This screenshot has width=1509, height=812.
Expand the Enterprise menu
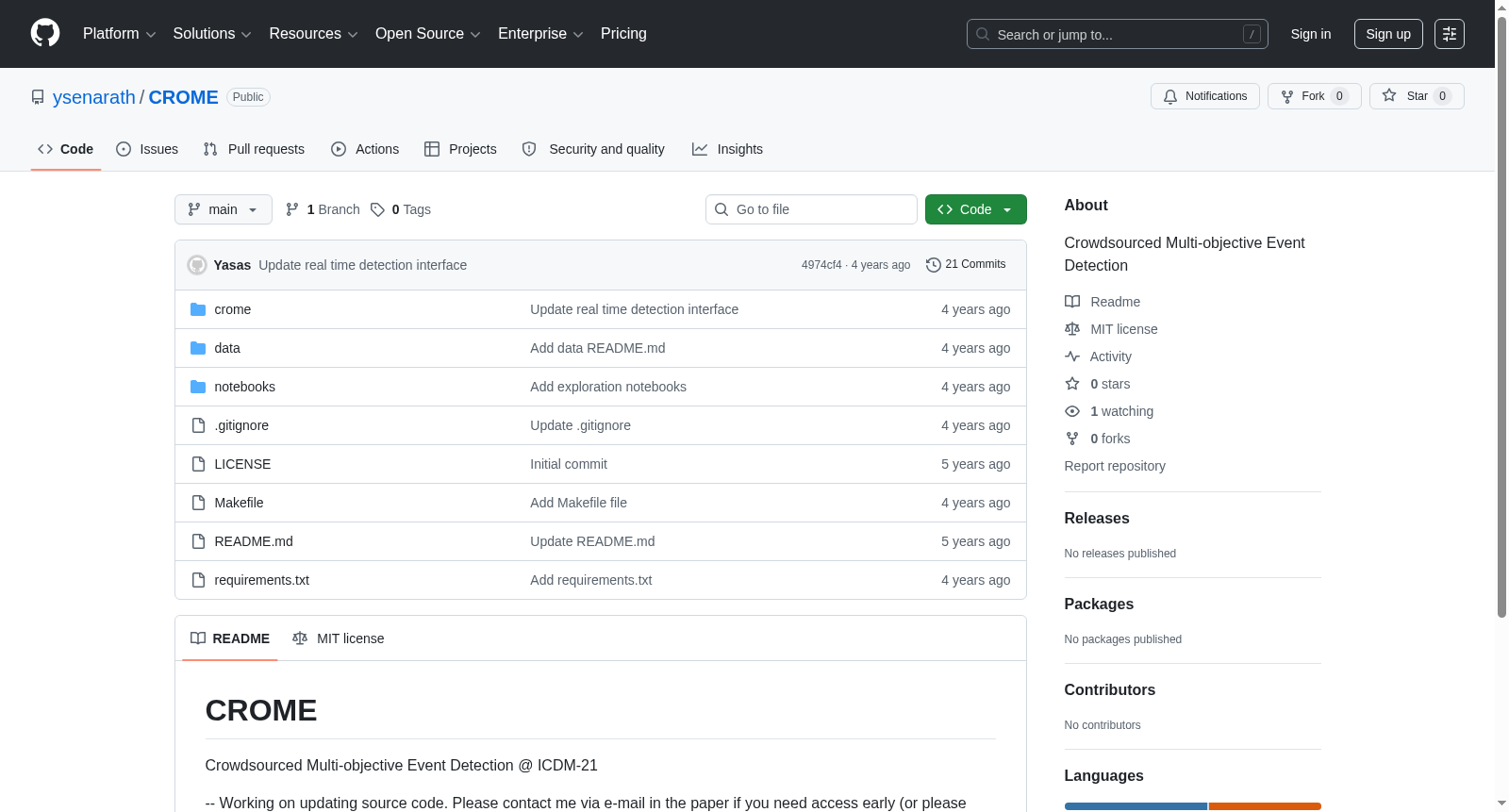pos(540,34)
